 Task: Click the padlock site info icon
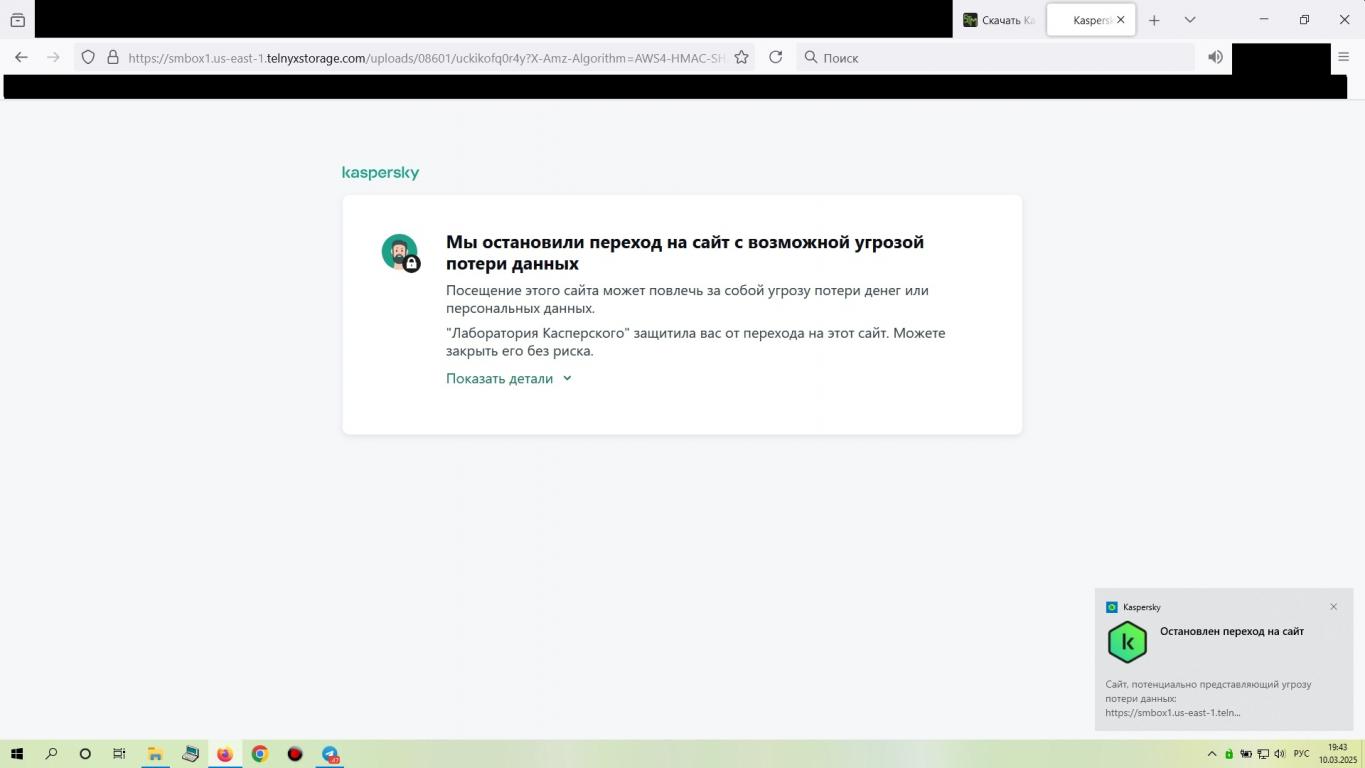click(x=112, y=58)
